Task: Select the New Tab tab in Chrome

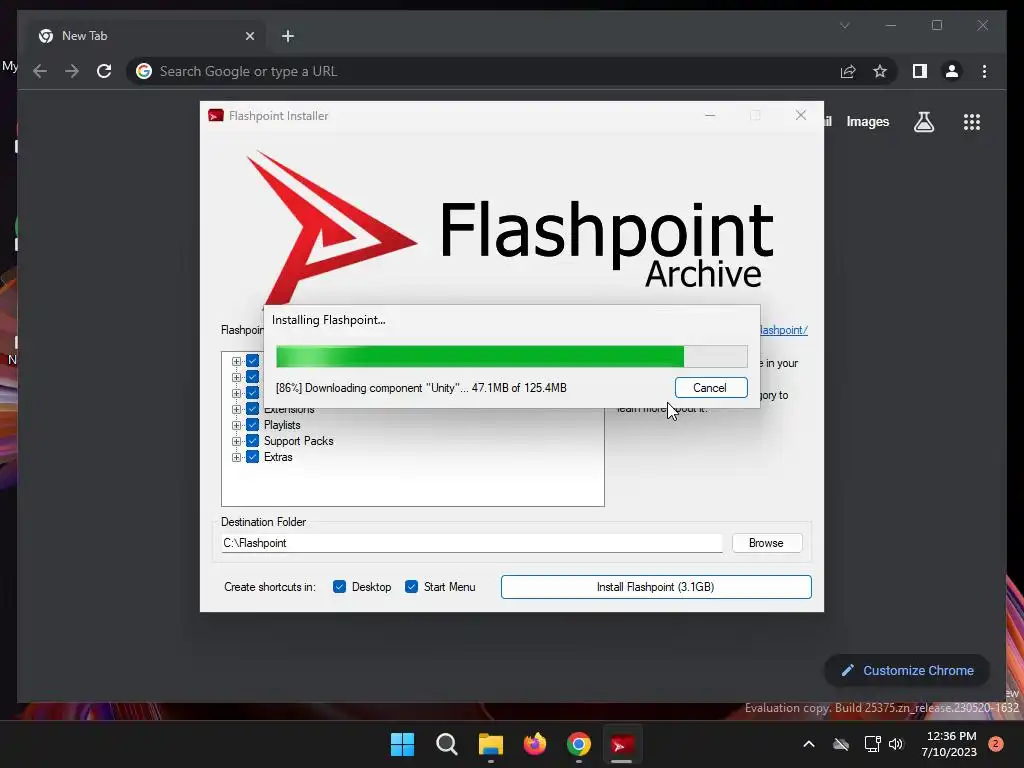Action: 145,36
